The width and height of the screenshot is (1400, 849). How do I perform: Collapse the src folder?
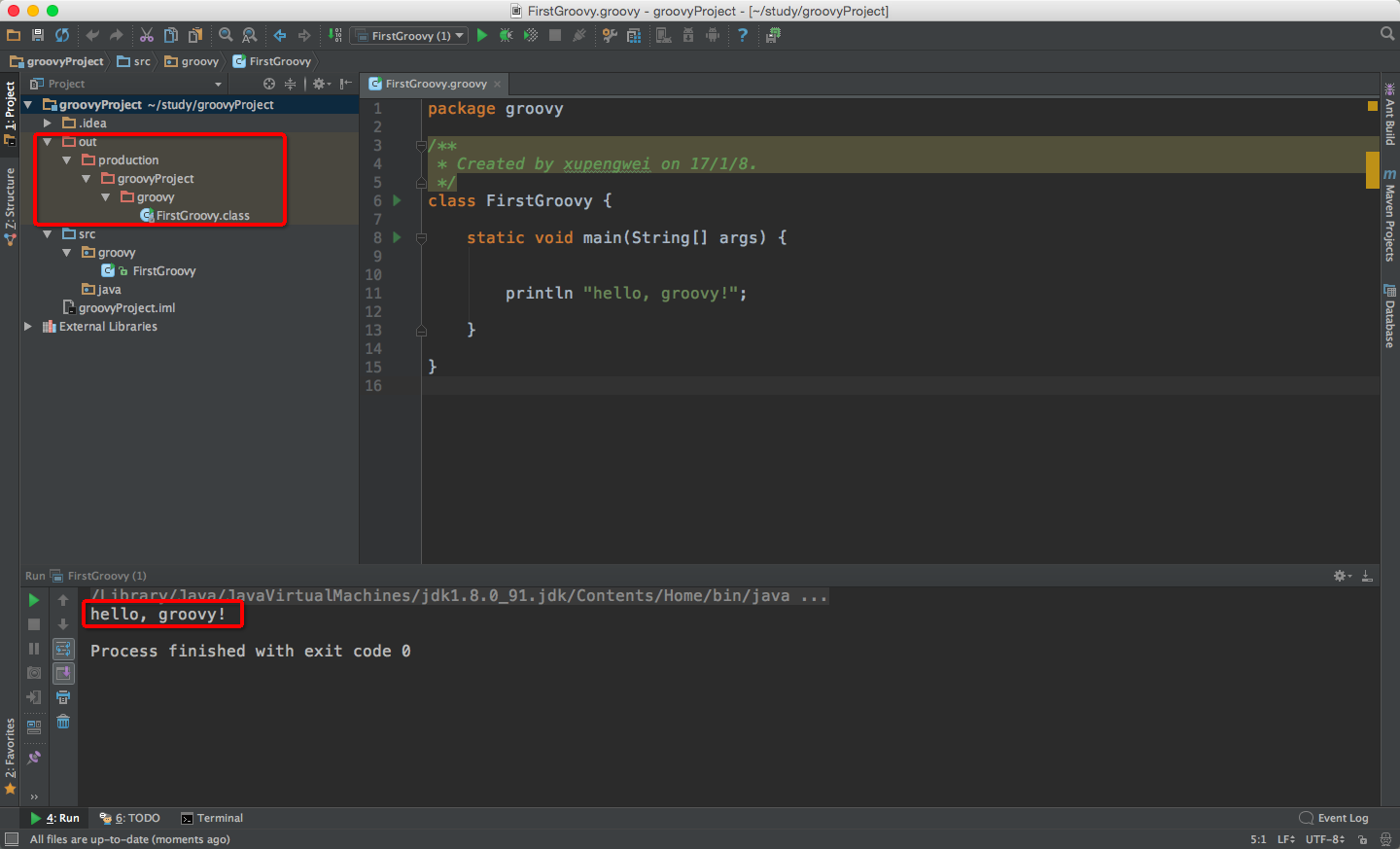47,234
